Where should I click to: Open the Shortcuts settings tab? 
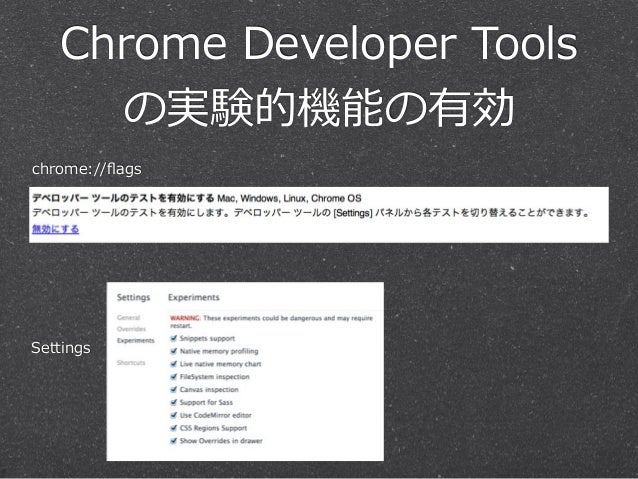131,363
